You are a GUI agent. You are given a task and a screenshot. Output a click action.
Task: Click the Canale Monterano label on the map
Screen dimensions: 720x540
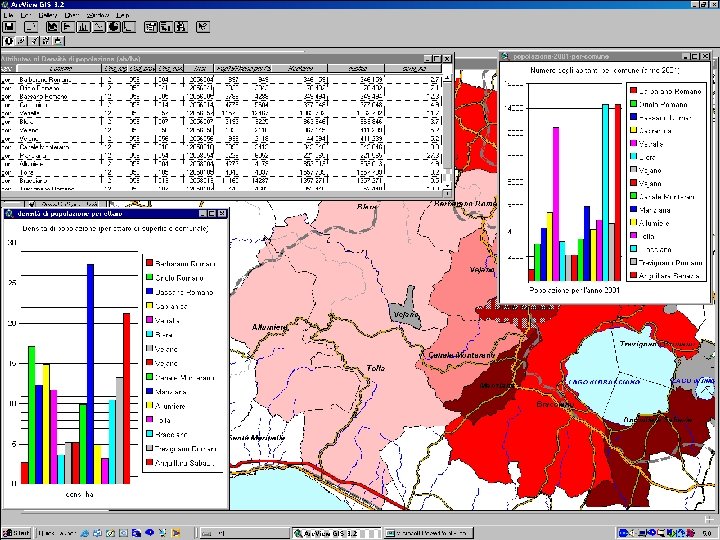(461, 355)
